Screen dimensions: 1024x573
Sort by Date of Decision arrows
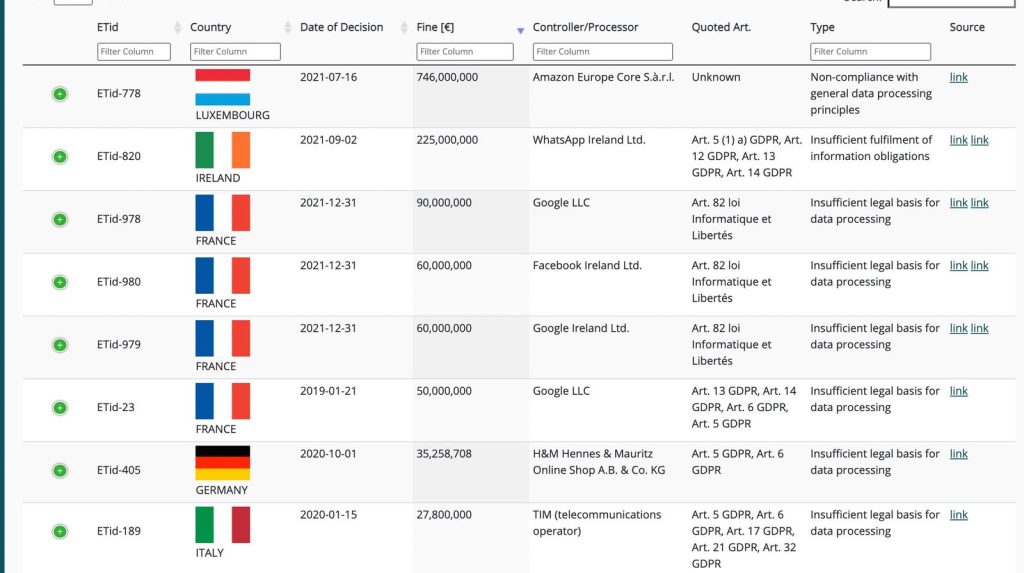[404, 27]
